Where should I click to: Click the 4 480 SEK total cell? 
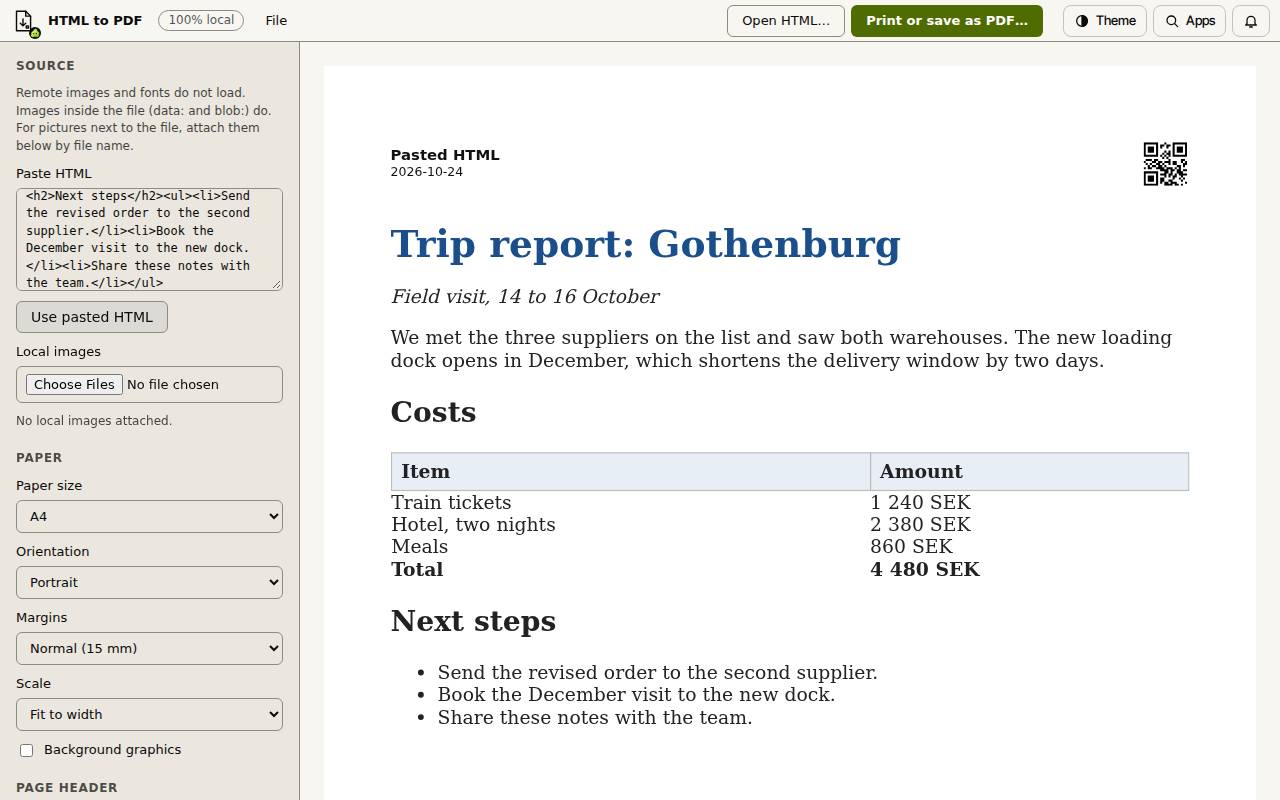click(1029, 569)
